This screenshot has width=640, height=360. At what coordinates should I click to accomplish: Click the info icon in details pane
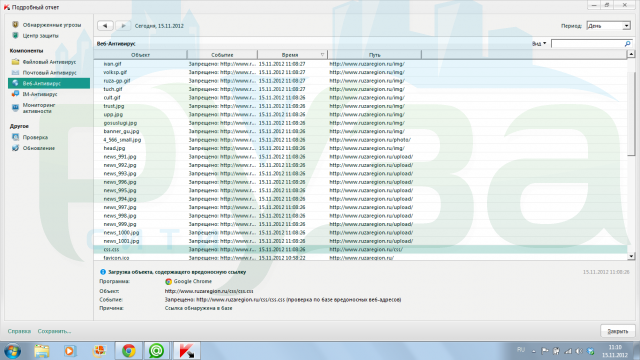[102, 272]
